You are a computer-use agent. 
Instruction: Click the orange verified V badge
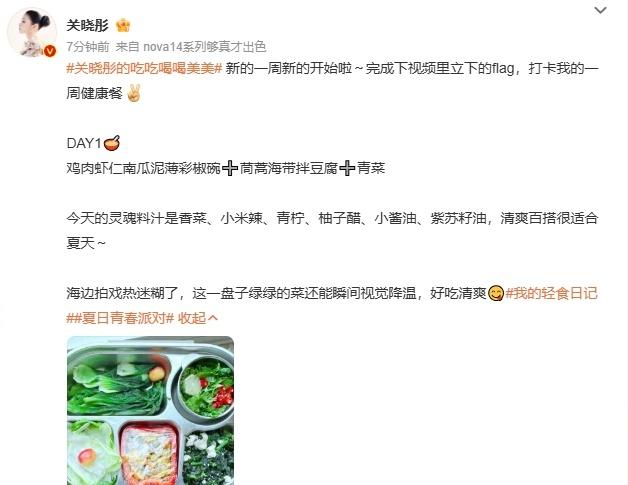point(50,51)
